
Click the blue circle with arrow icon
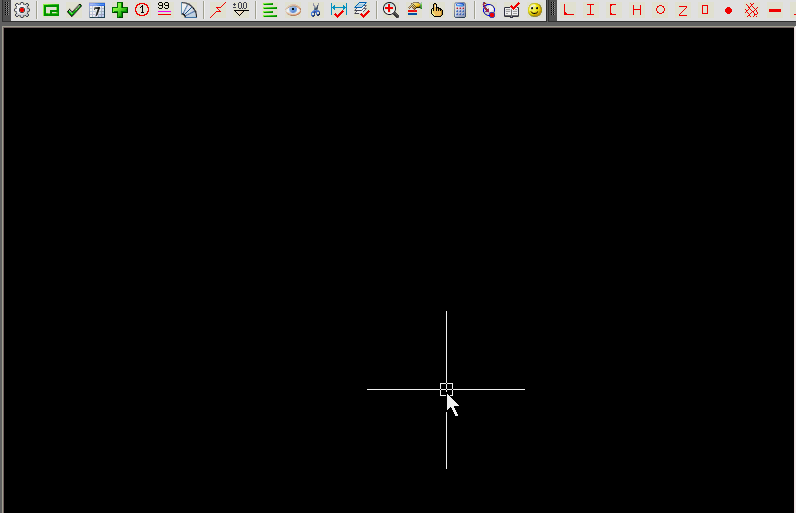(x=488, y=10)
